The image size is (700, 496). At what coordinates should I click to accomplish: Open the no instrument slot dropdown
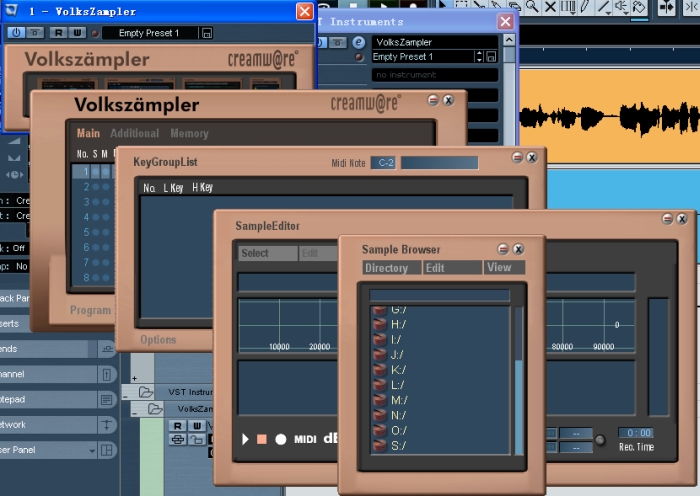[x=435, y=75]
